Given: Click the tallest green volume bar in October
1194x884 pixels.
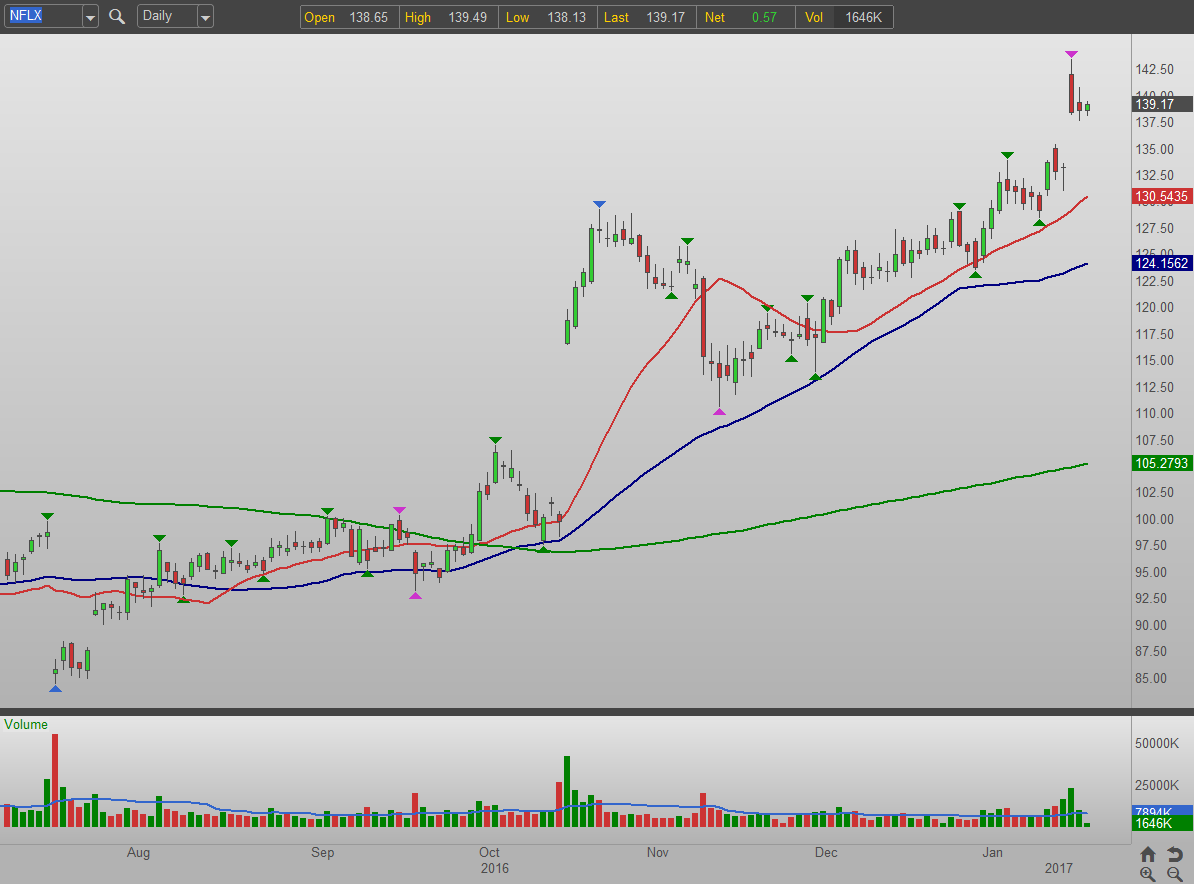Looking at the screenshot, I should [567, 792].
